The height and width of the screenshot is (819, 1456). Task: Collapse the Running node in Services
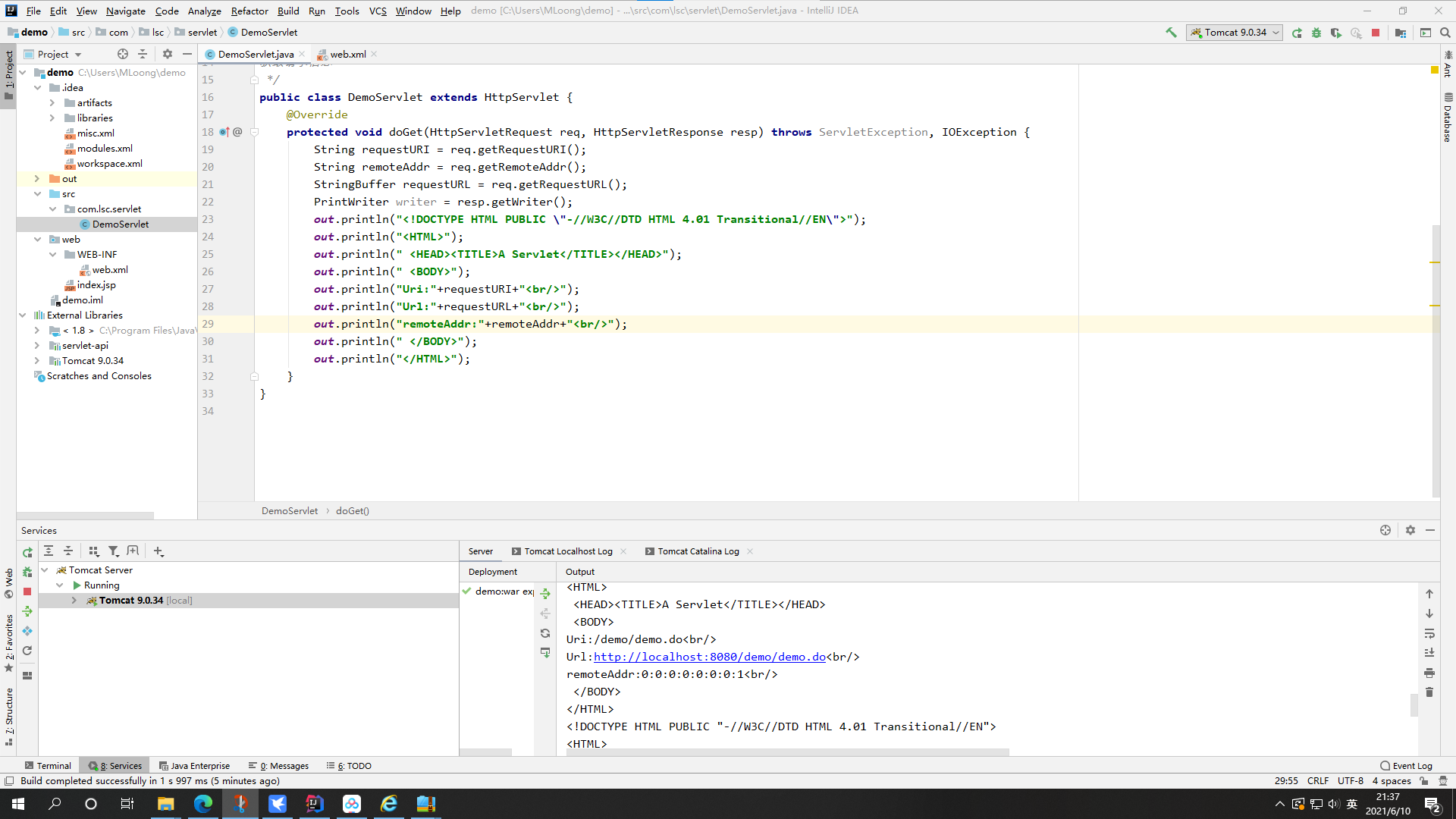pyautogui.click(x=60, y=585)
